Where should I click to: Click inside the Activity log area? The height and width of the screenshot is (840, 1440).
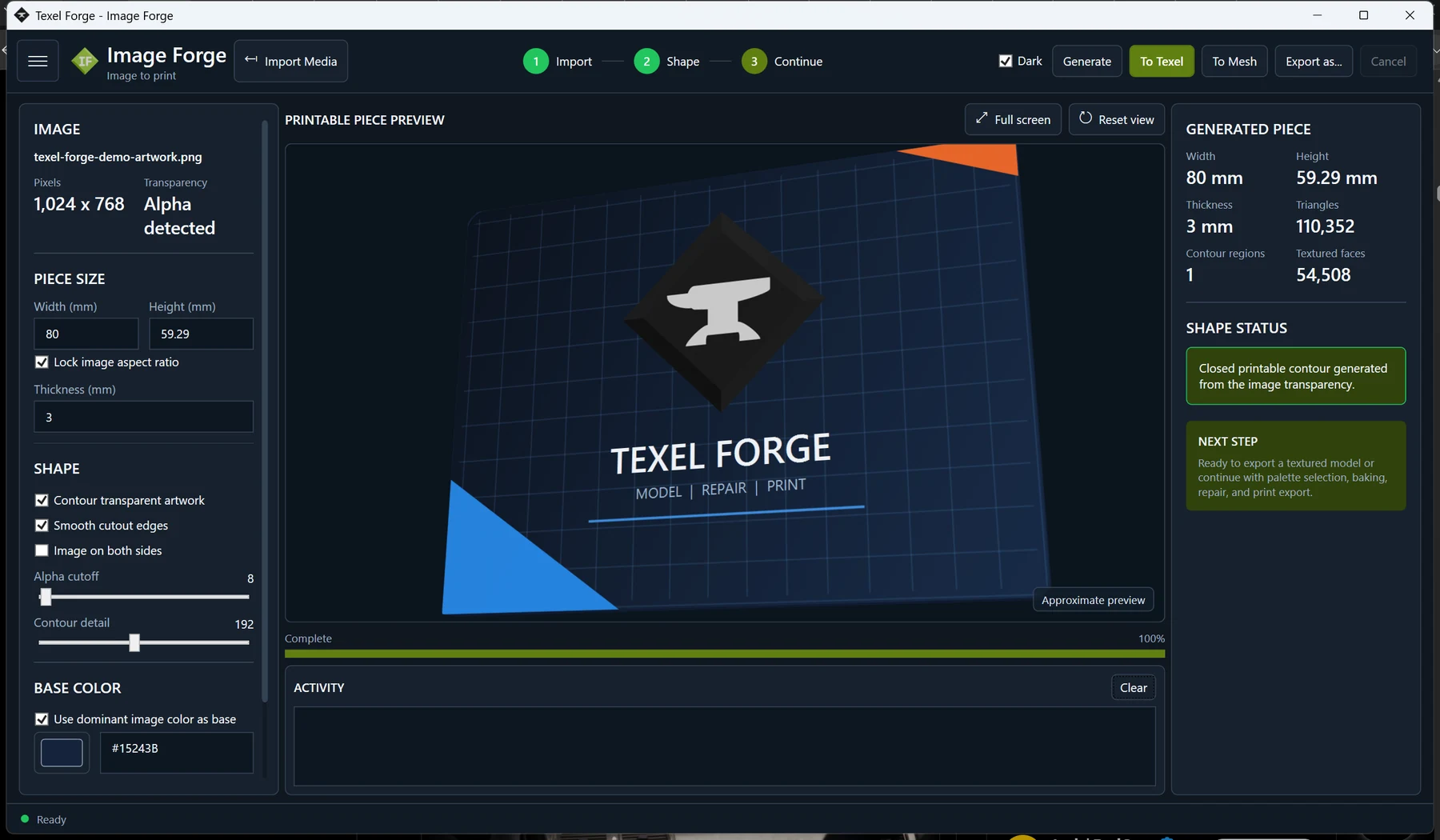pyautogui.click(x=724, y=746)
